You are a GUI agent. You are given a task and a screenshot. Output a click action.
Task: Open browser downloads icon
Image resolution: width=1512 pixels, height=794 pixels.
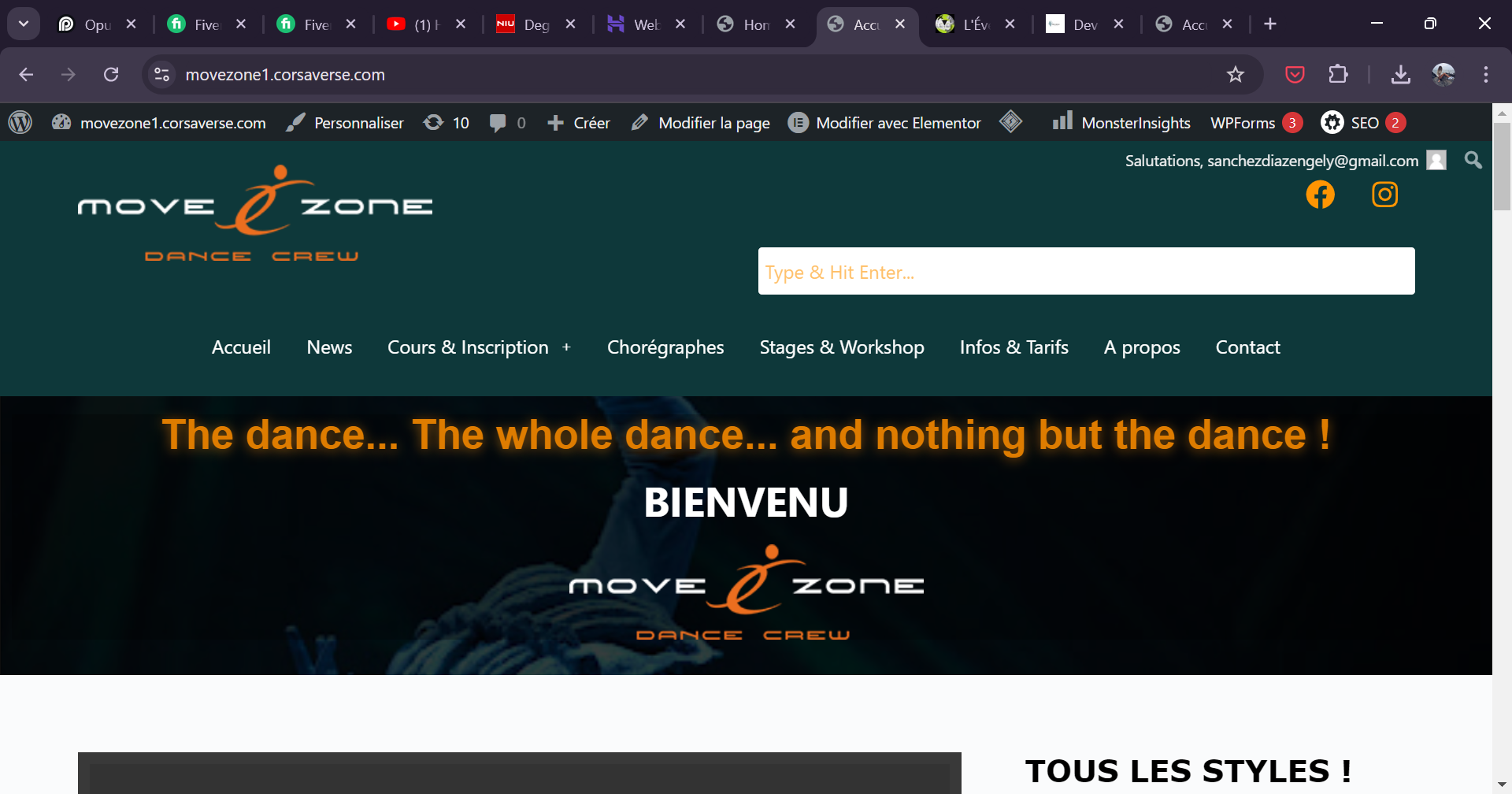click(x=1400, y=75)
